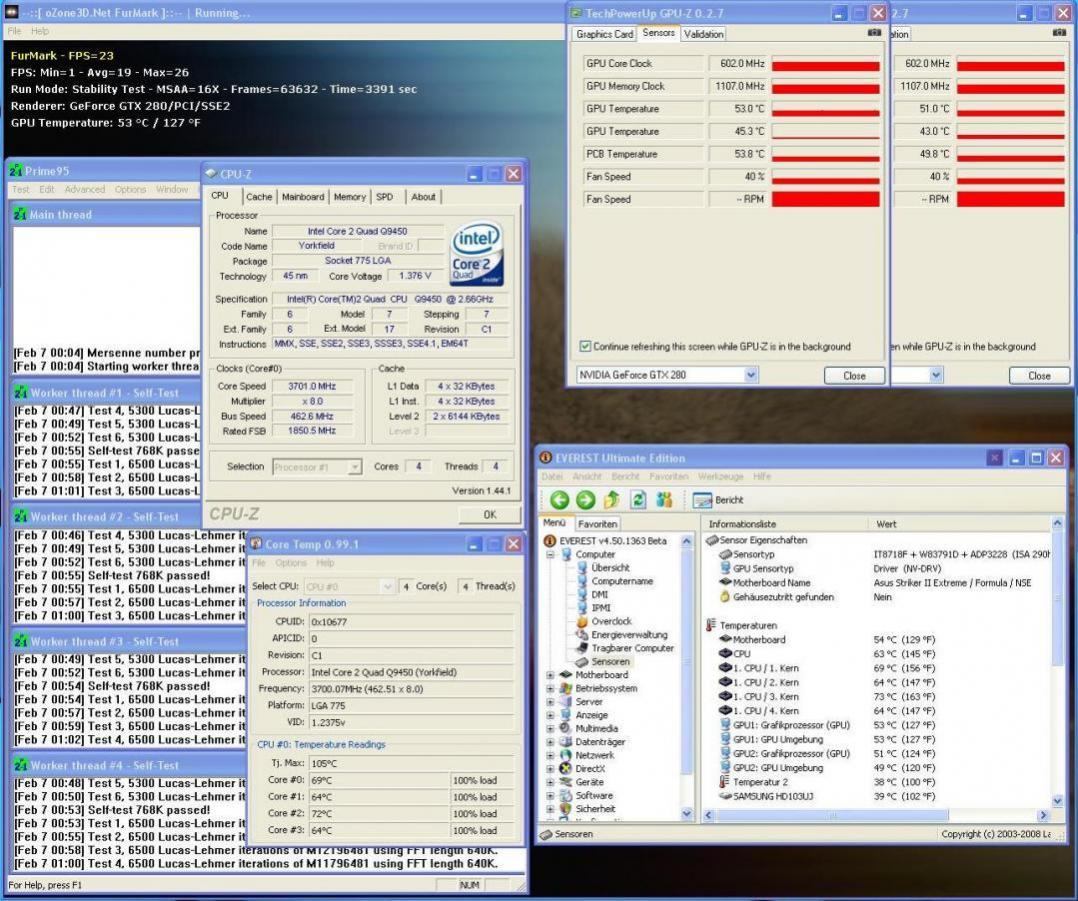Expand the Netzwerk node in EVEREST tree

pos(550,755)
